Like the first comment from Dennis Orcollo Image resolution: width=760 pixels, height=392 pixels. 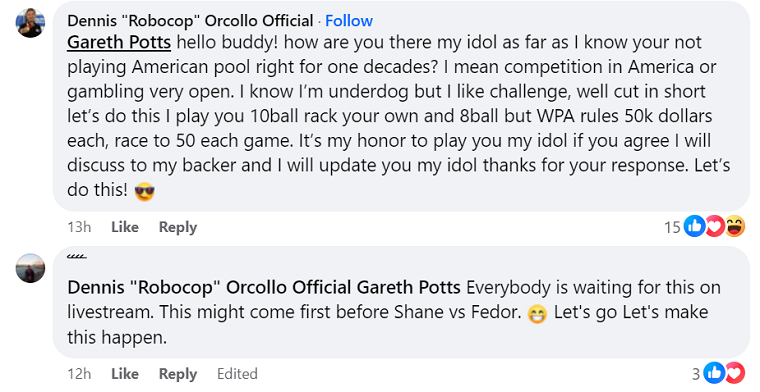pyautogui.click(x=125, y=227)
